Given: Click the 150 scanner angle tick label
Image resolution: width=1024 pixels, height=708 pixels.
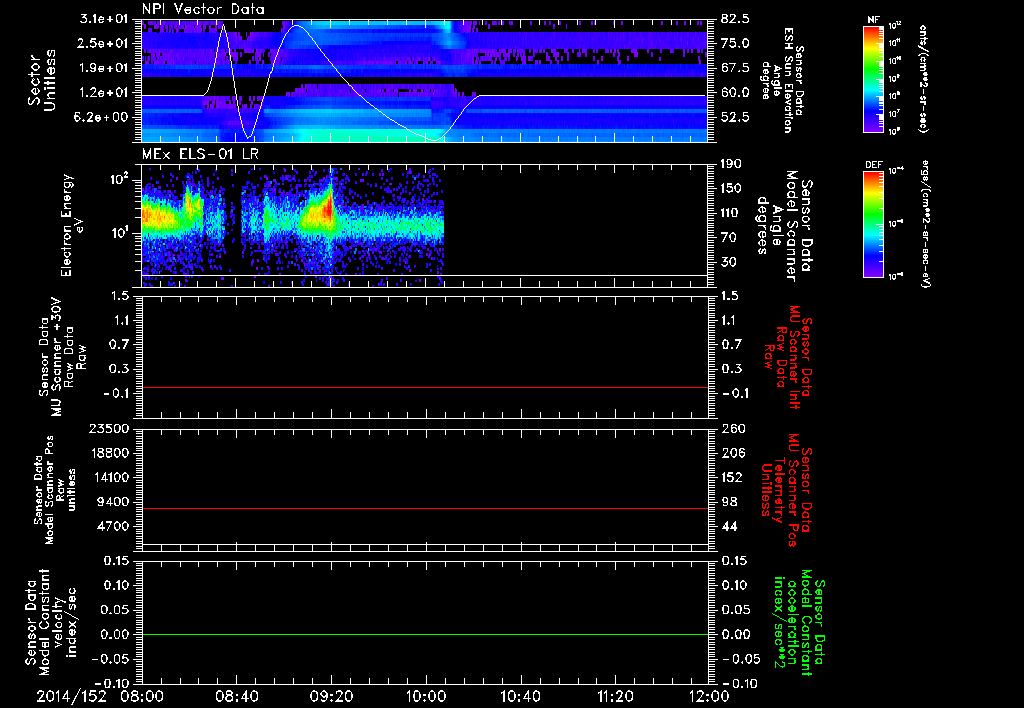Looking at the screenshot, I should (x=732, y=189).
